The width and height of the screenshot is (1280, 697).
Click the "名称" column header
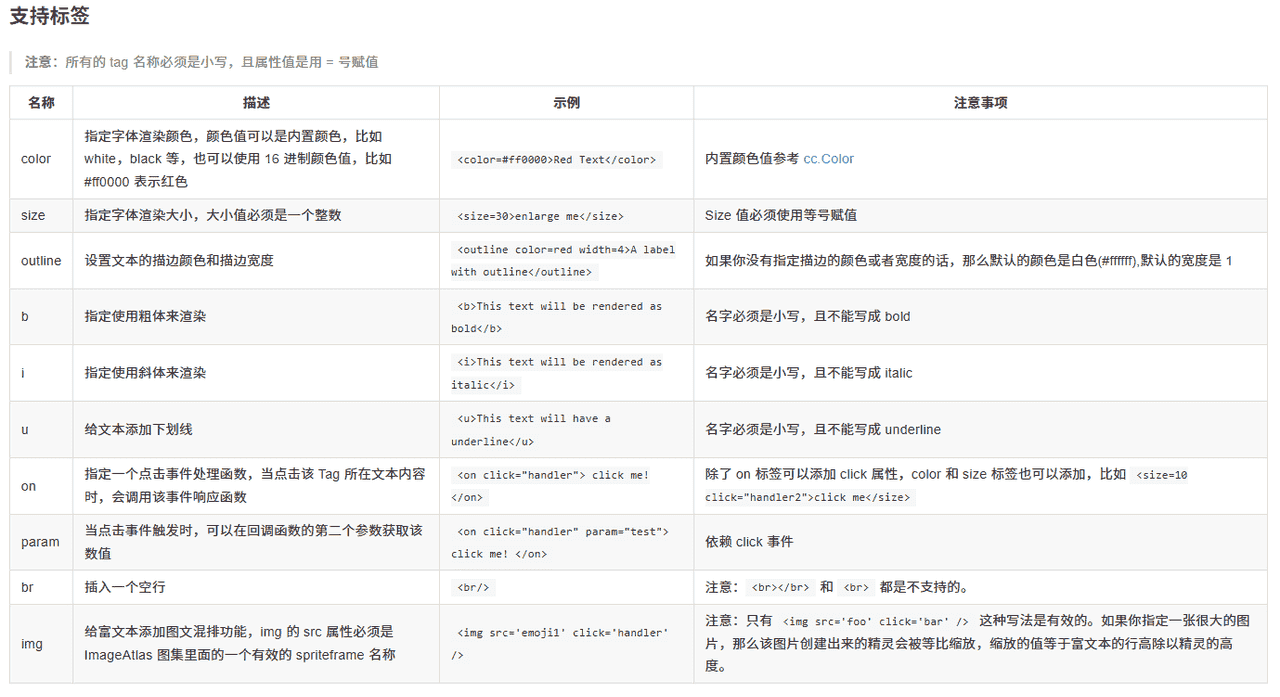[x=41, y=102]
